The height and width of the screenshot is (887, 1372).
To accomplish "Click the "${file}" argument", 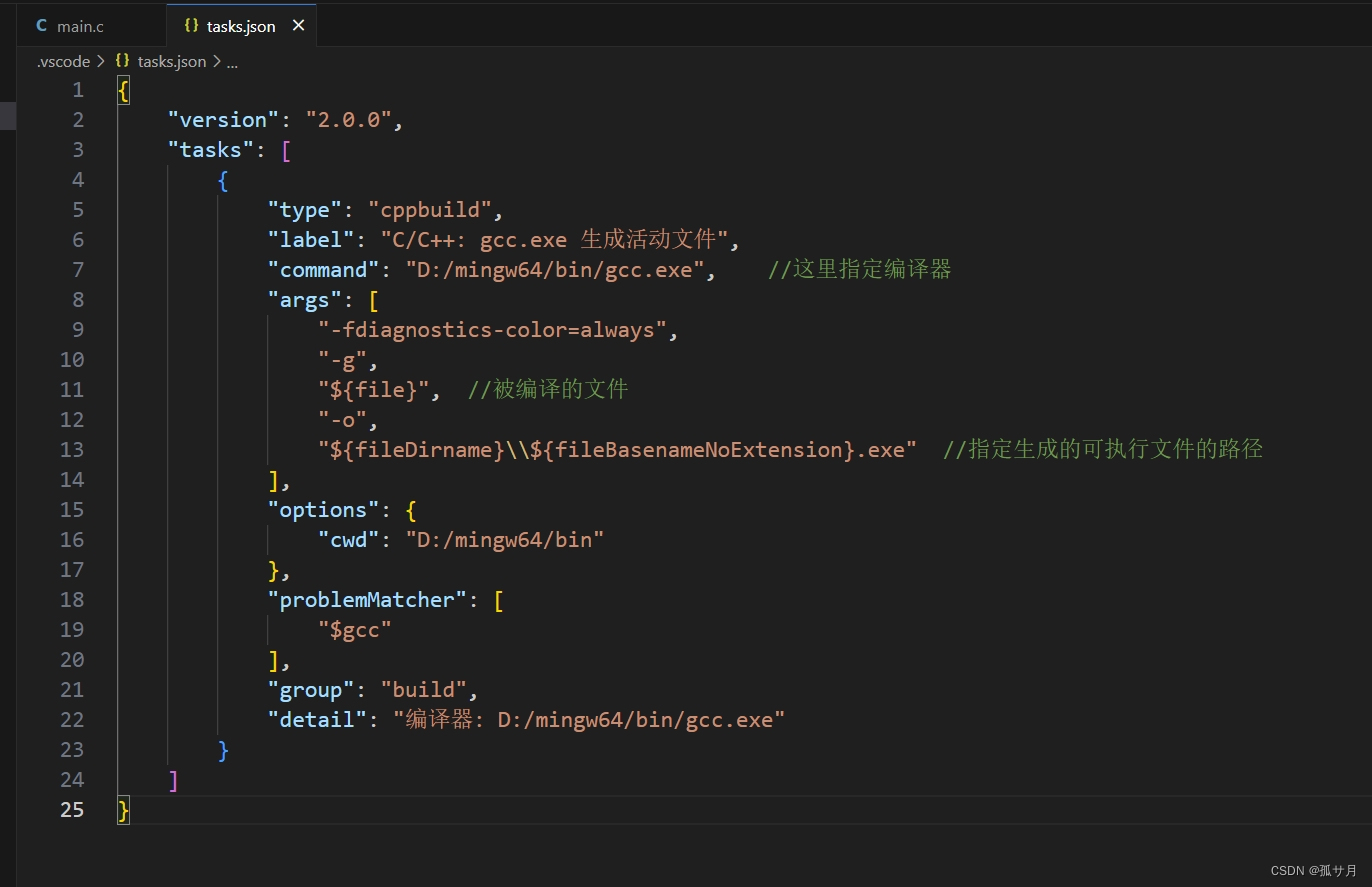I will pos(373,390).
